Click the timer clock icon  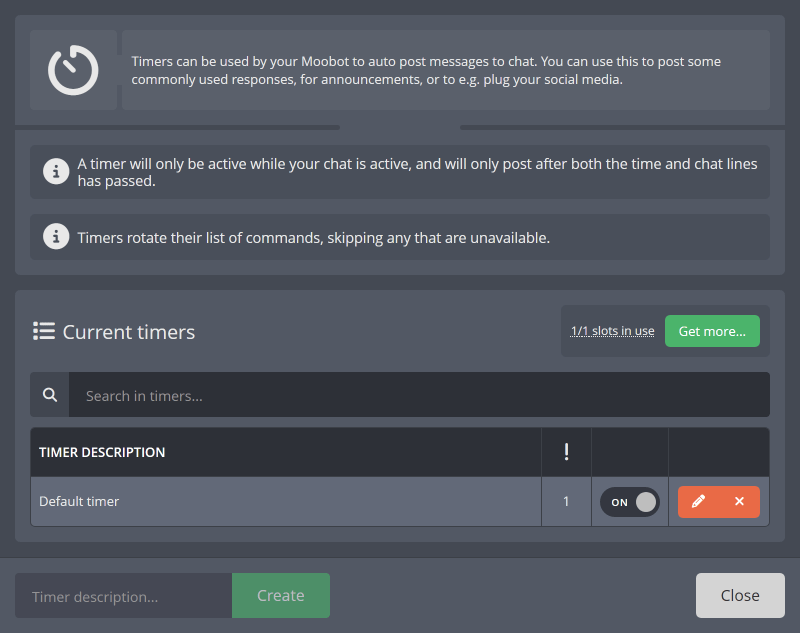pos(73,70)
